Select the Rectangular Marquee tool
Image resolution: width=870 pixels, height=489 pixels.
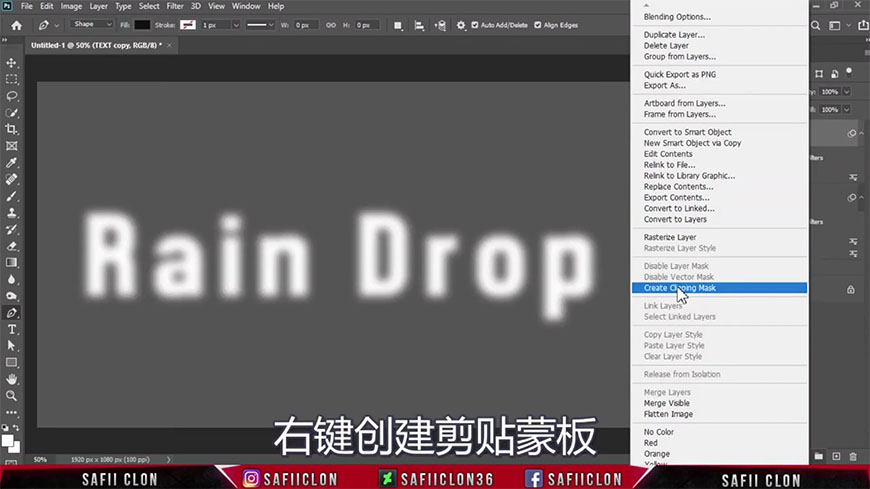(x=11, y=79)
